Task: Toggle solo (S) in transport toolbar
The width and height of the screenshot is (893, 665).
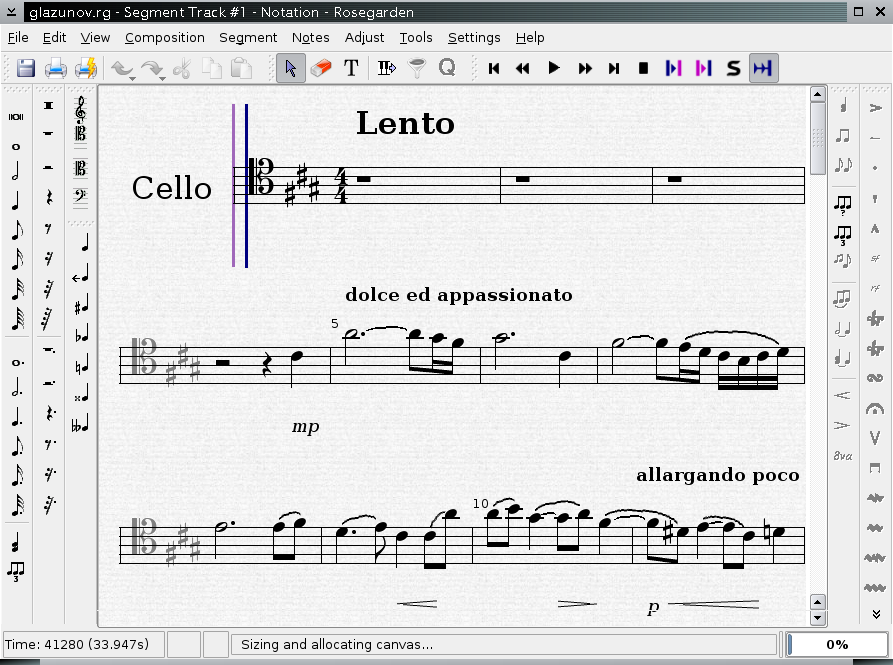Action: click(733, 68)
